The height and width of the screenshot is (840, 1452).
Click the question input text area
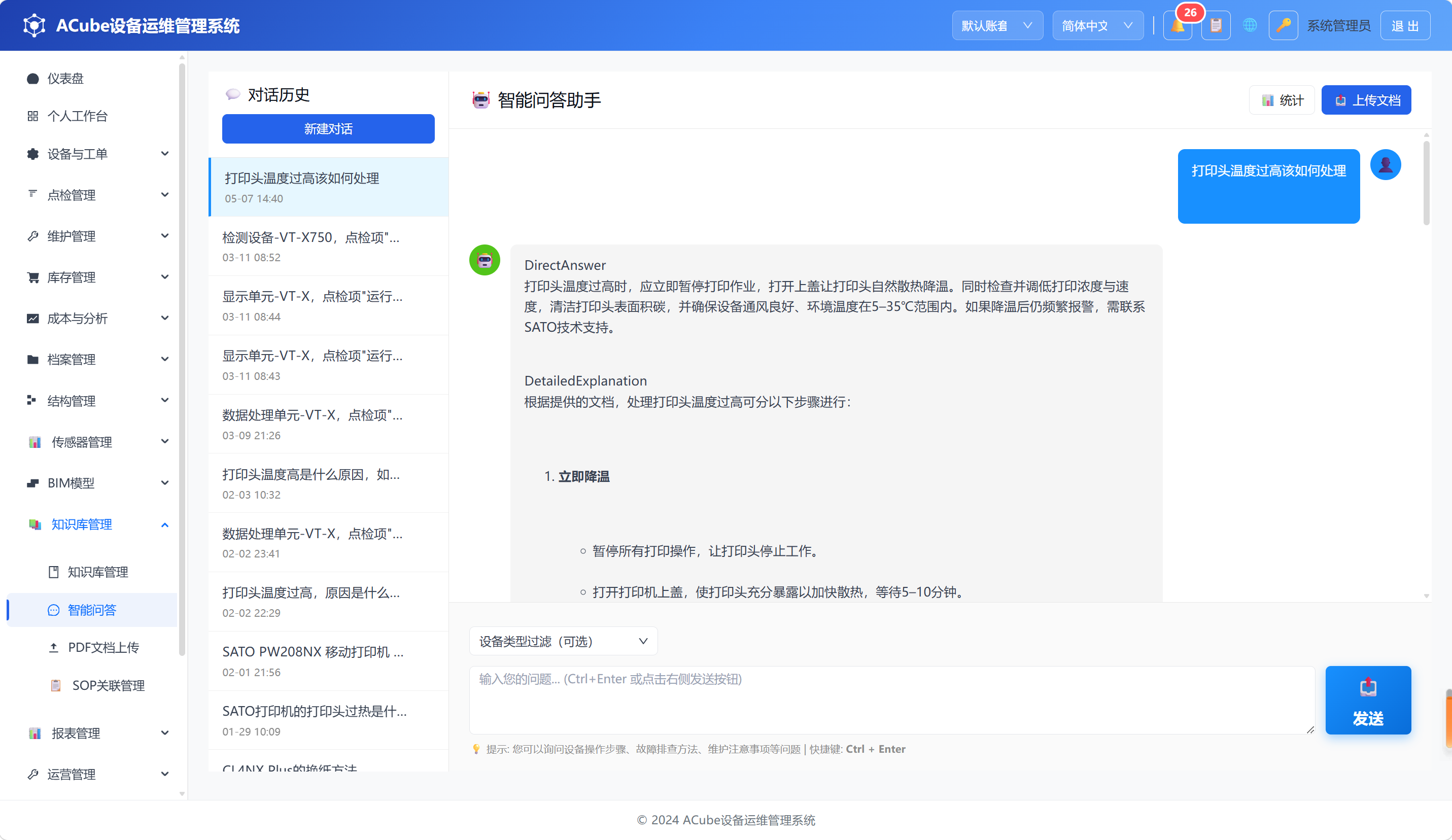892,701
